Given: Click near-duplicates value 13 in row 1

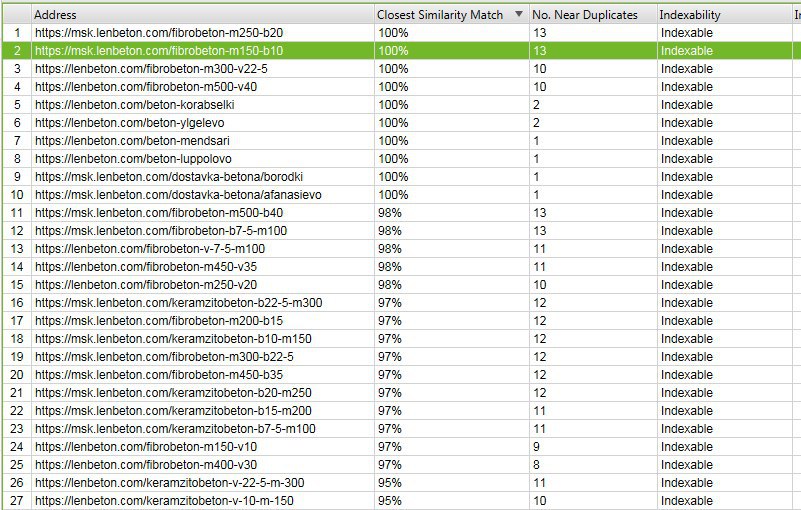Looking at the screenshot, I should click(593, 33).
